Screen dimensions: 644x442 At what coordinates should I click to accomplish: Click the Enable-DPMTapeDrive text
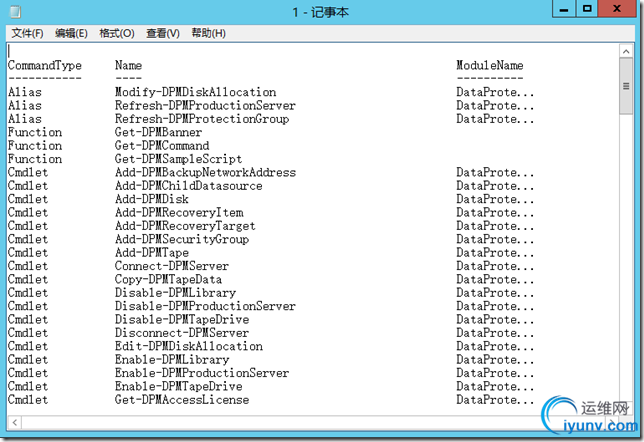pos(179,386)
